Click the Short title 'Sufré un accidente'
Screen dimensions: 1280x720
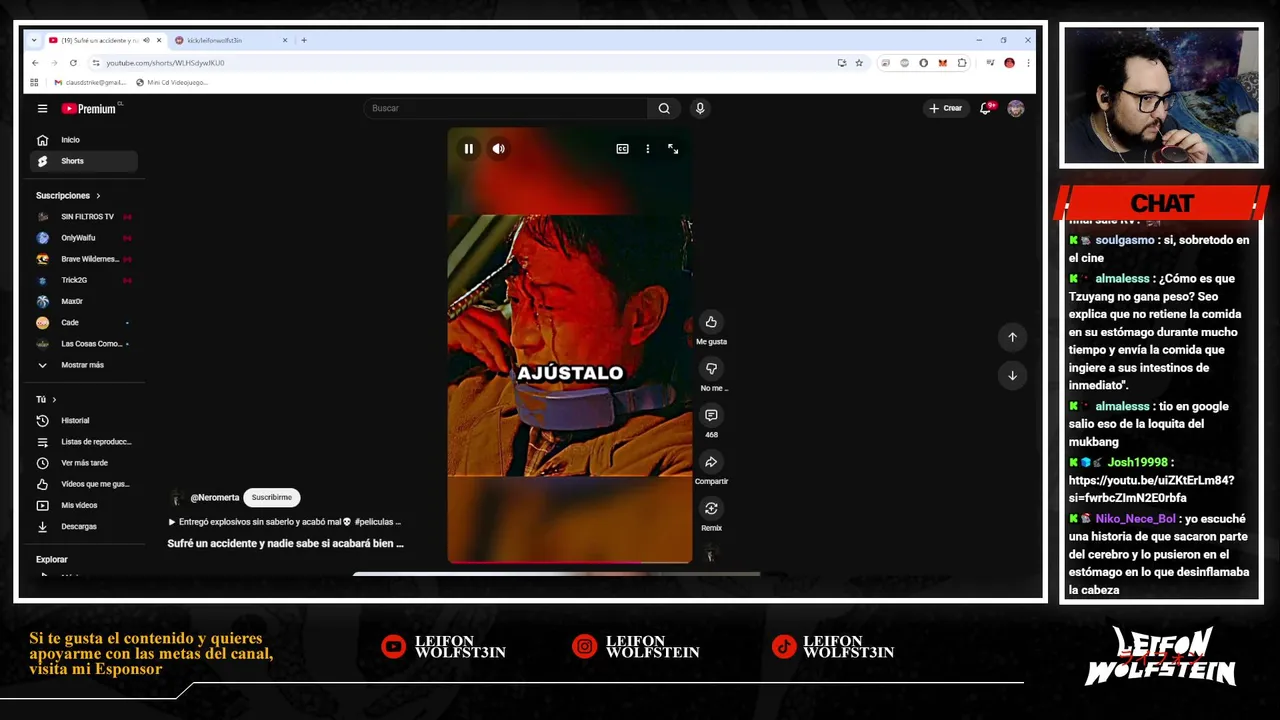[285, 544]
